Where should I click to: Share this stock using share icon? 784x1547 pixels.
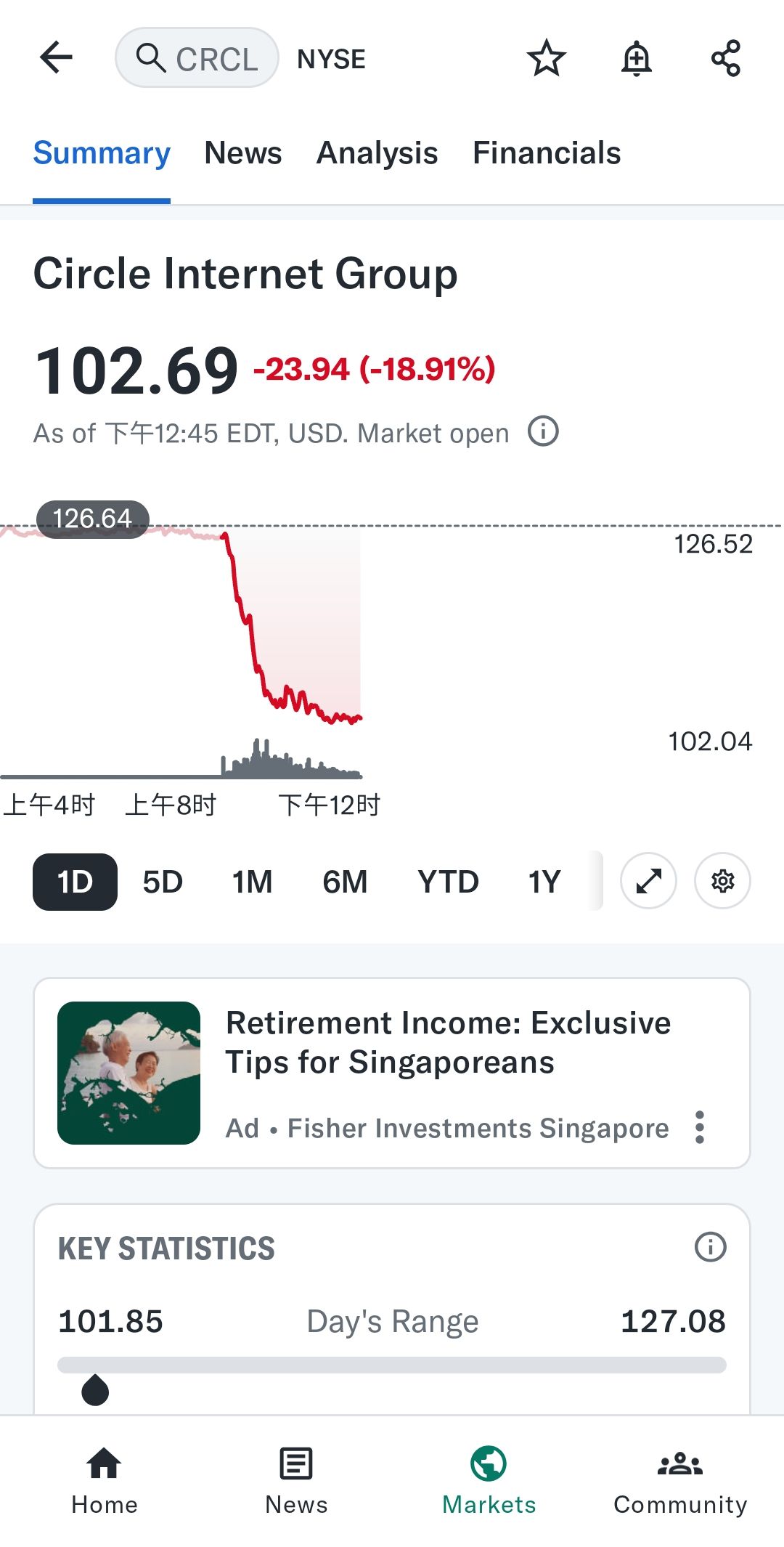pyautogui.click(x=725, y=58)
